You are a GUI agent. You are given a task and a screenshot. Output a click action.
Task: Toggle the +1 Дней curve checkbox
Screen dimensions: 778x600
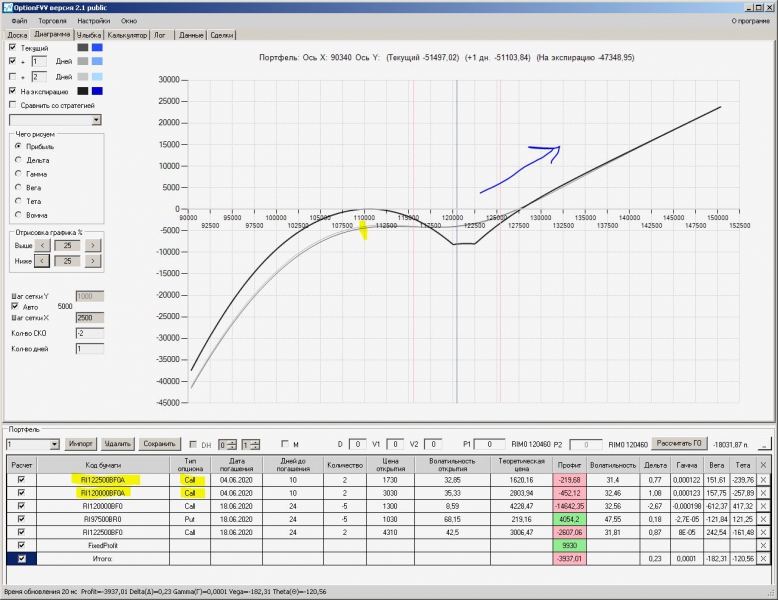tap(12, 61)
